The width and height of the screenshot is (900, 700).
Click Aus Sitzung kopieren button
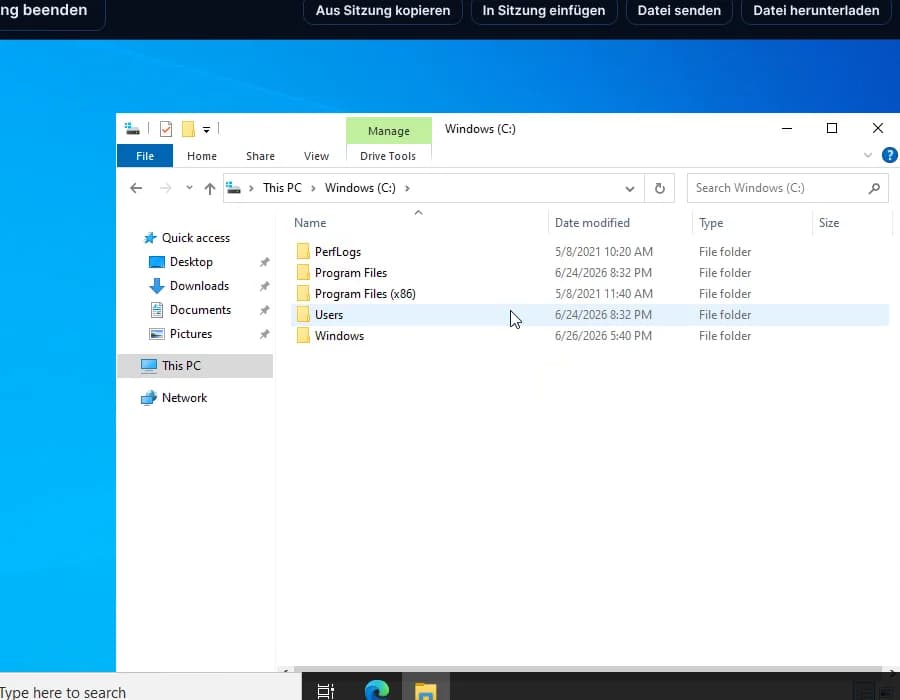[x=383, y=10]
